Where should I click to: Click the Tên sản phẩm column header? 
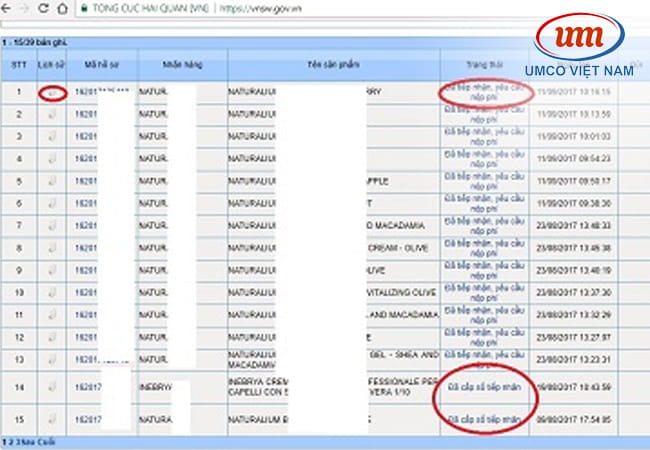[x=334, y=65]
